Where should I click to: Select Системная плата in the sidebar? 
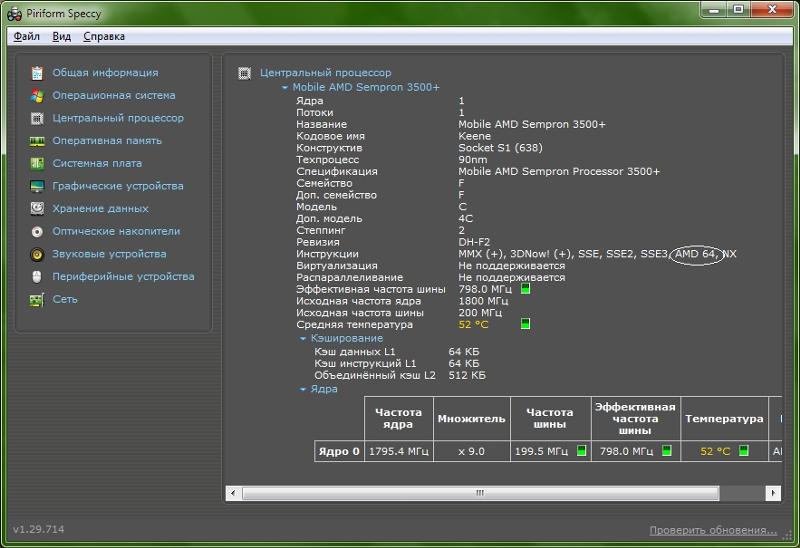pos(97,163)
